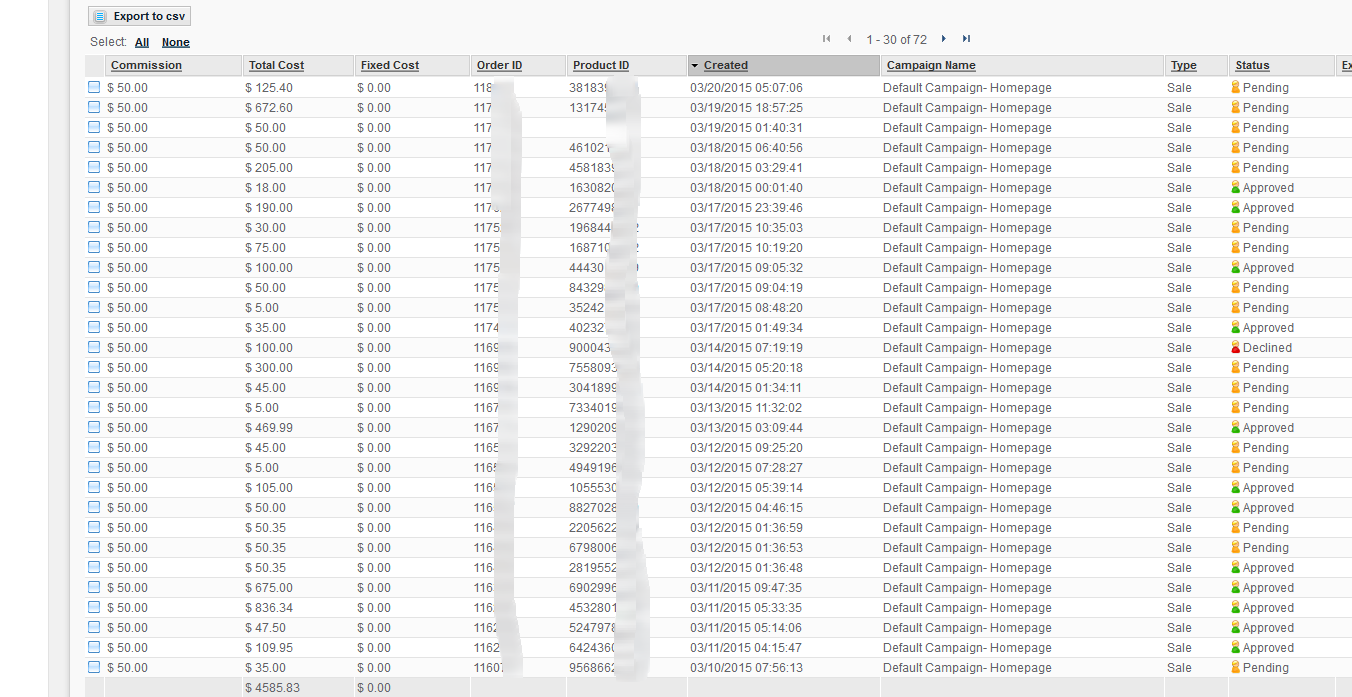Image resolution: width=1352 pixels, height=697 pixels.
Task: Click Approved status icon for 03/17/2015 23:39:46
Action: (1235, 207)
